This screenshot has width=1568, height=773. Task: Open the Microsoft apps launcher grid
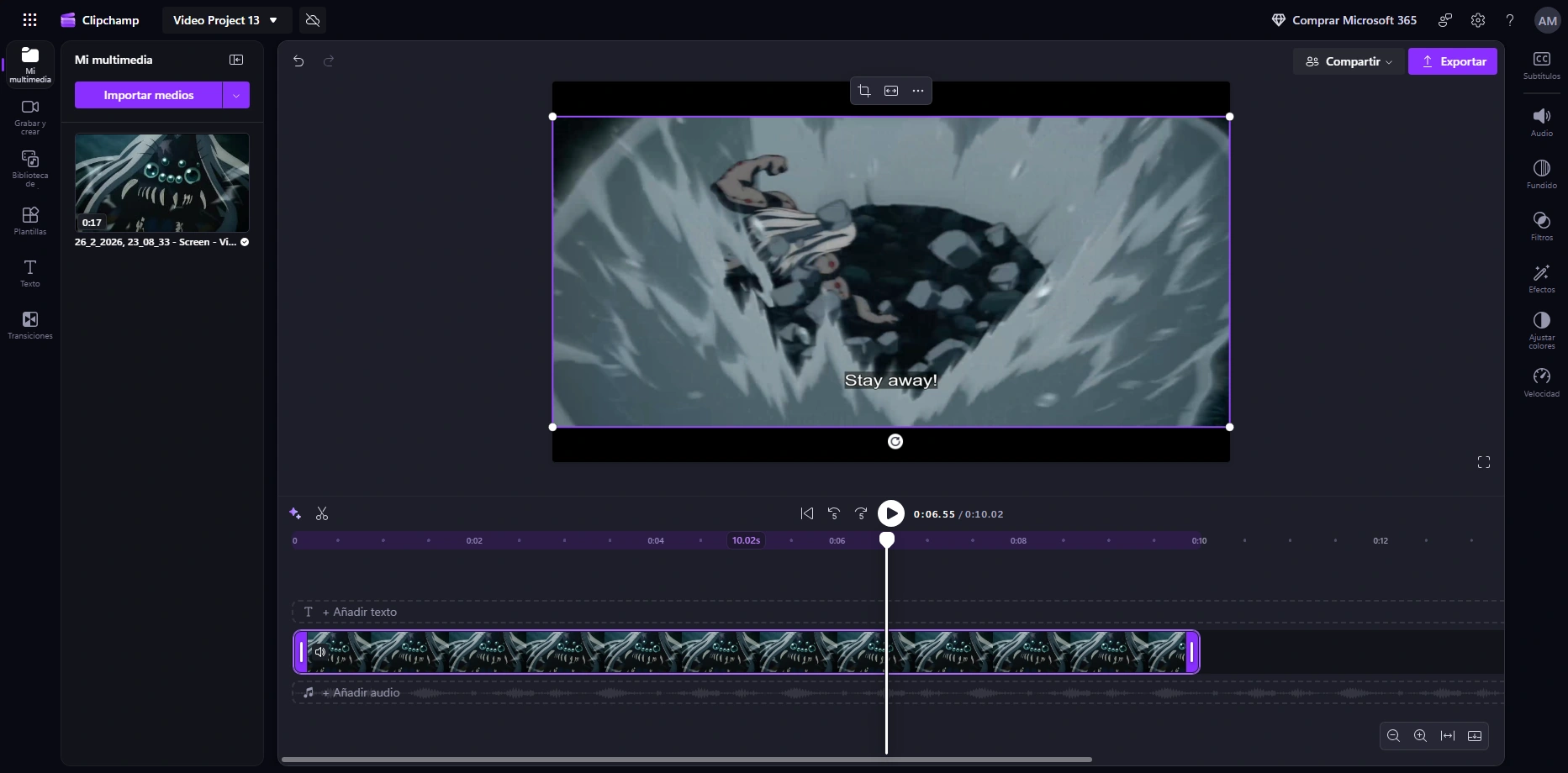coord(29,20)
